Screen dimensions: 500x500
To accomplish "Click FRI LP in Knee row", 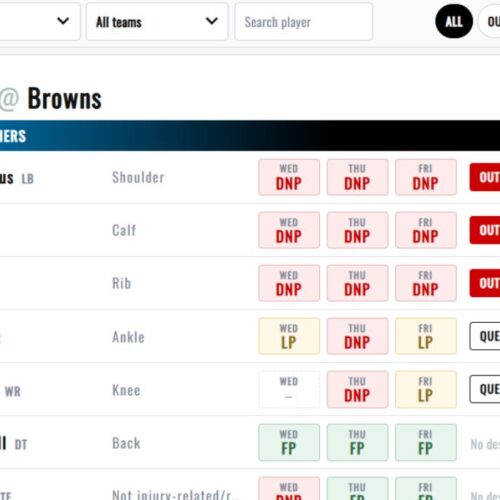I will pos(426,389).
